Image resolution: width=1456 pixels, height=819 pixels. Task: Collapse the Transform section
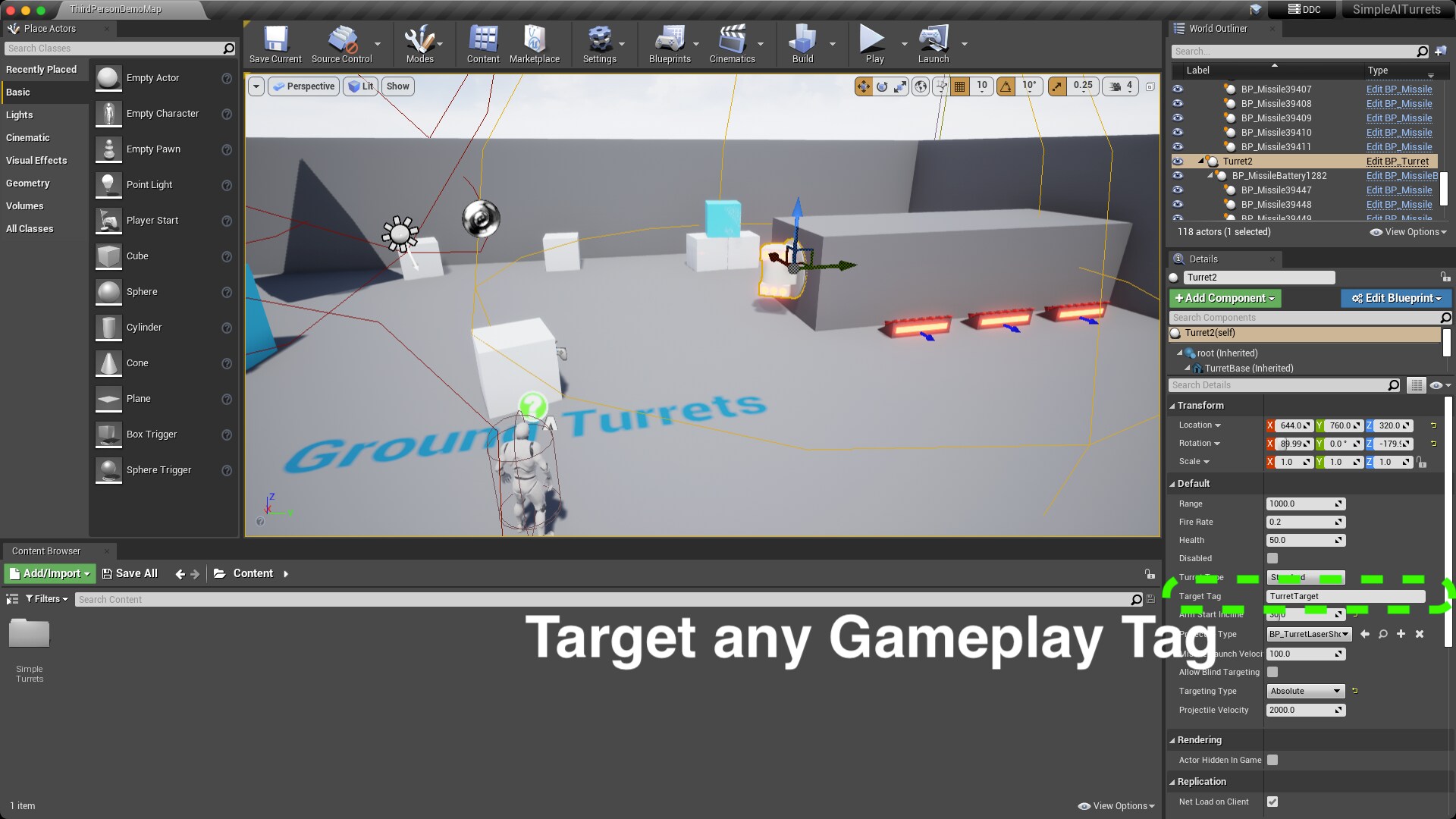click(1200, 406)
